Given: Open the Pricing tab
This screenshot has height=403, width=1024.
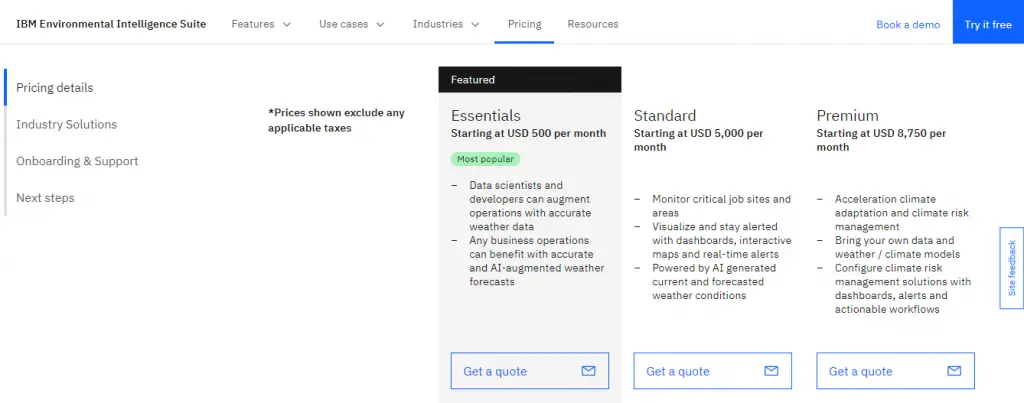Looking at the screenshot, I should [x=524, y=24].
